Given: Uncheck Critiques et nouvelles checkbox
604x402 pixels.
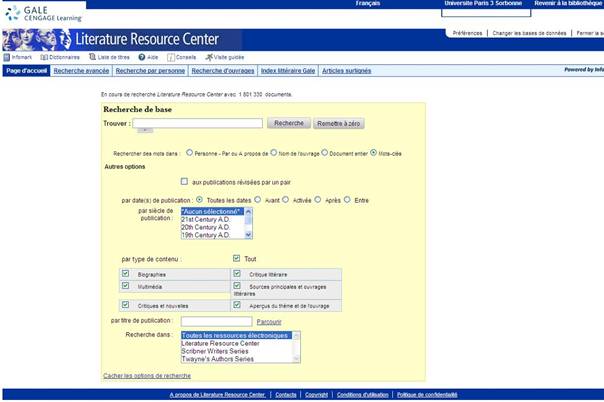Looking at the screenshot, I should click(x=126, y=305).
